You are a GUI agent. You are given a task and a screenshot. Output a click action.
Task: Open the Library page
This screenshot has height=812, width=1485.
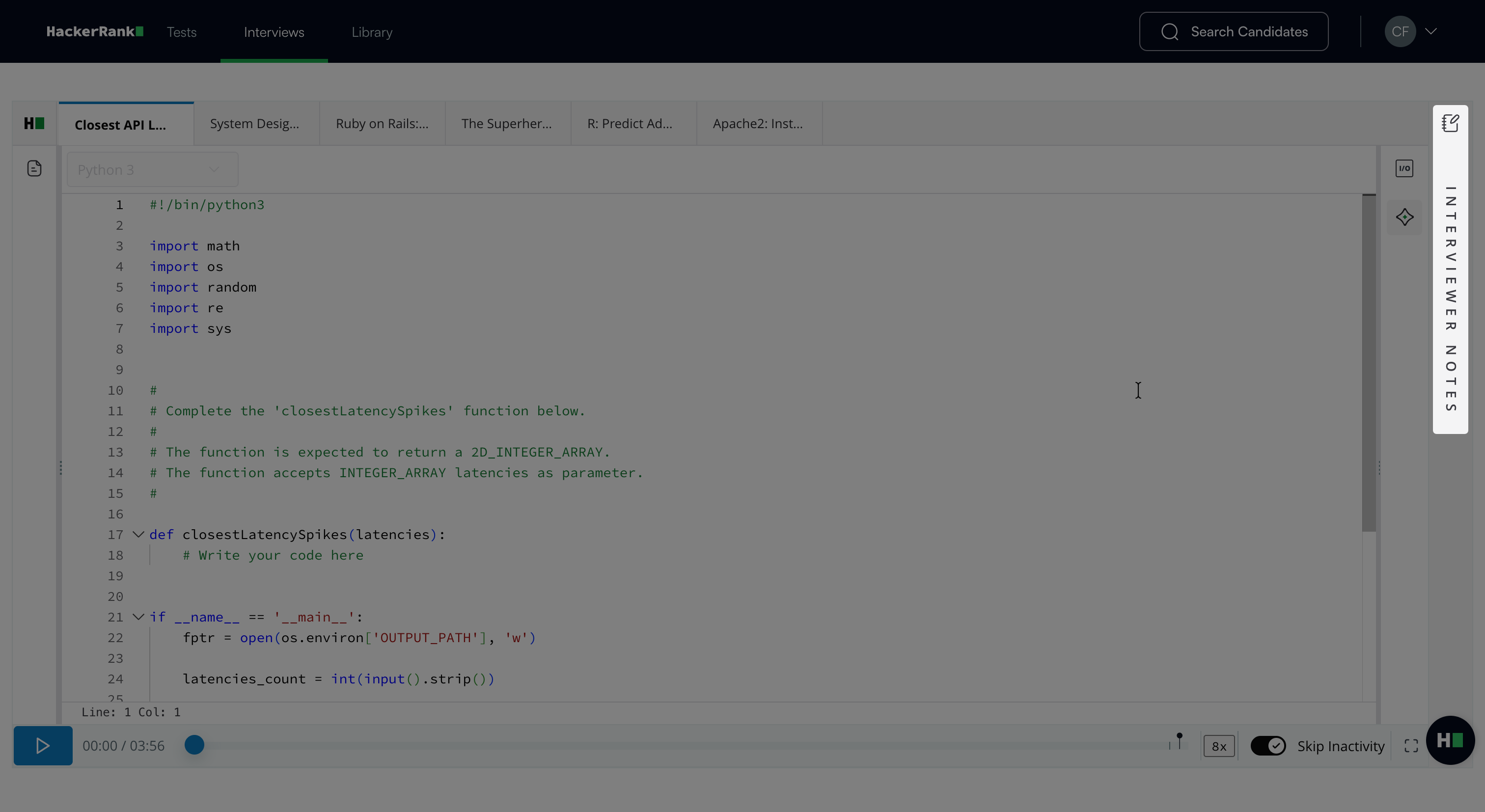click(x=372, y=32)
